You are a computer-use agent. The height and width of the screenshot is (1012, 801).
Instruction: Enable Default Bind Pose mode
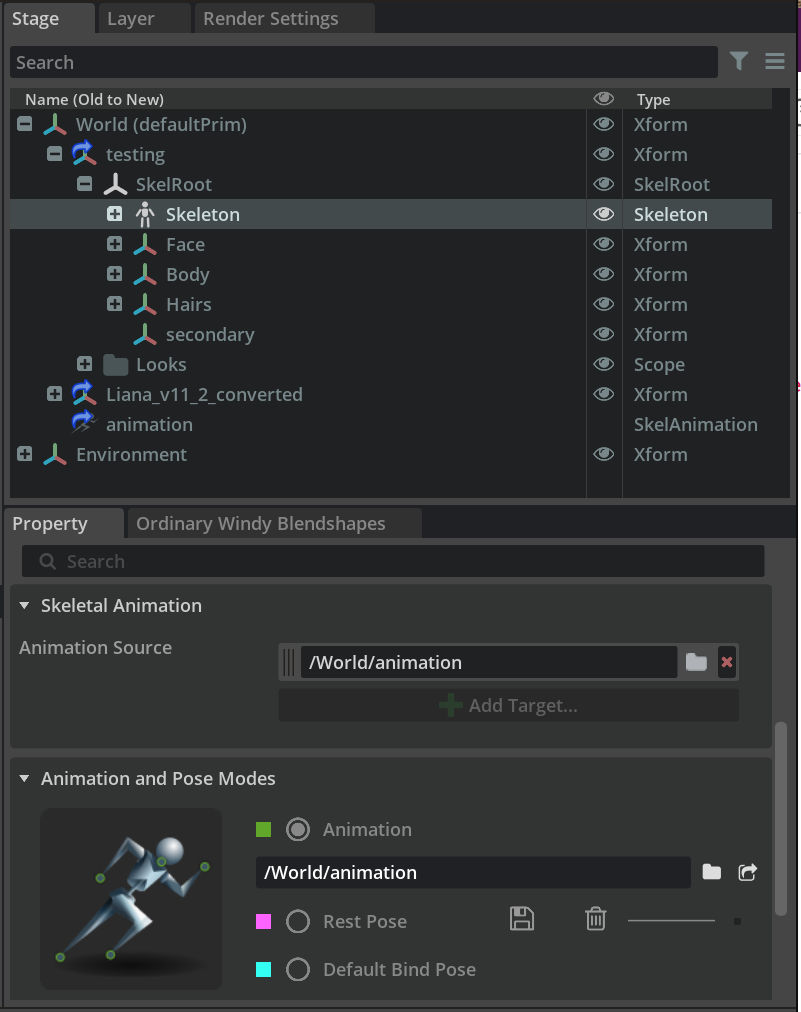pyautogui.click(x=297, y=968)
